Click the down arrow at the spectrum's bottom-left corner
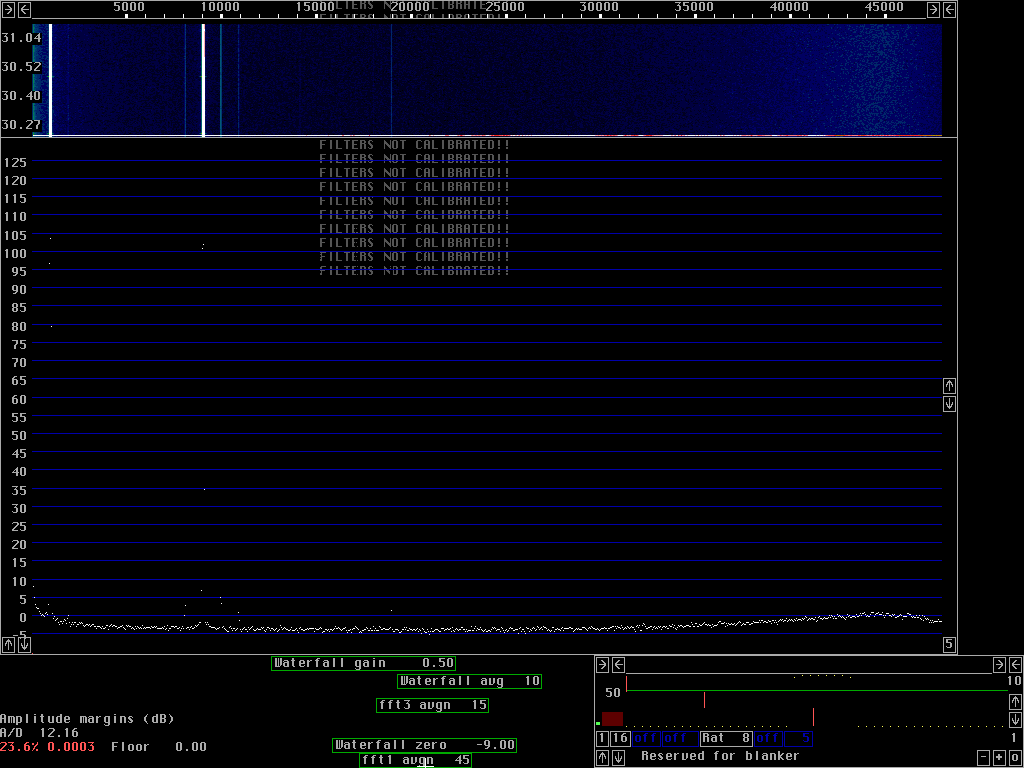This screenshot has height=768, width=1024. tap(24, 645)
